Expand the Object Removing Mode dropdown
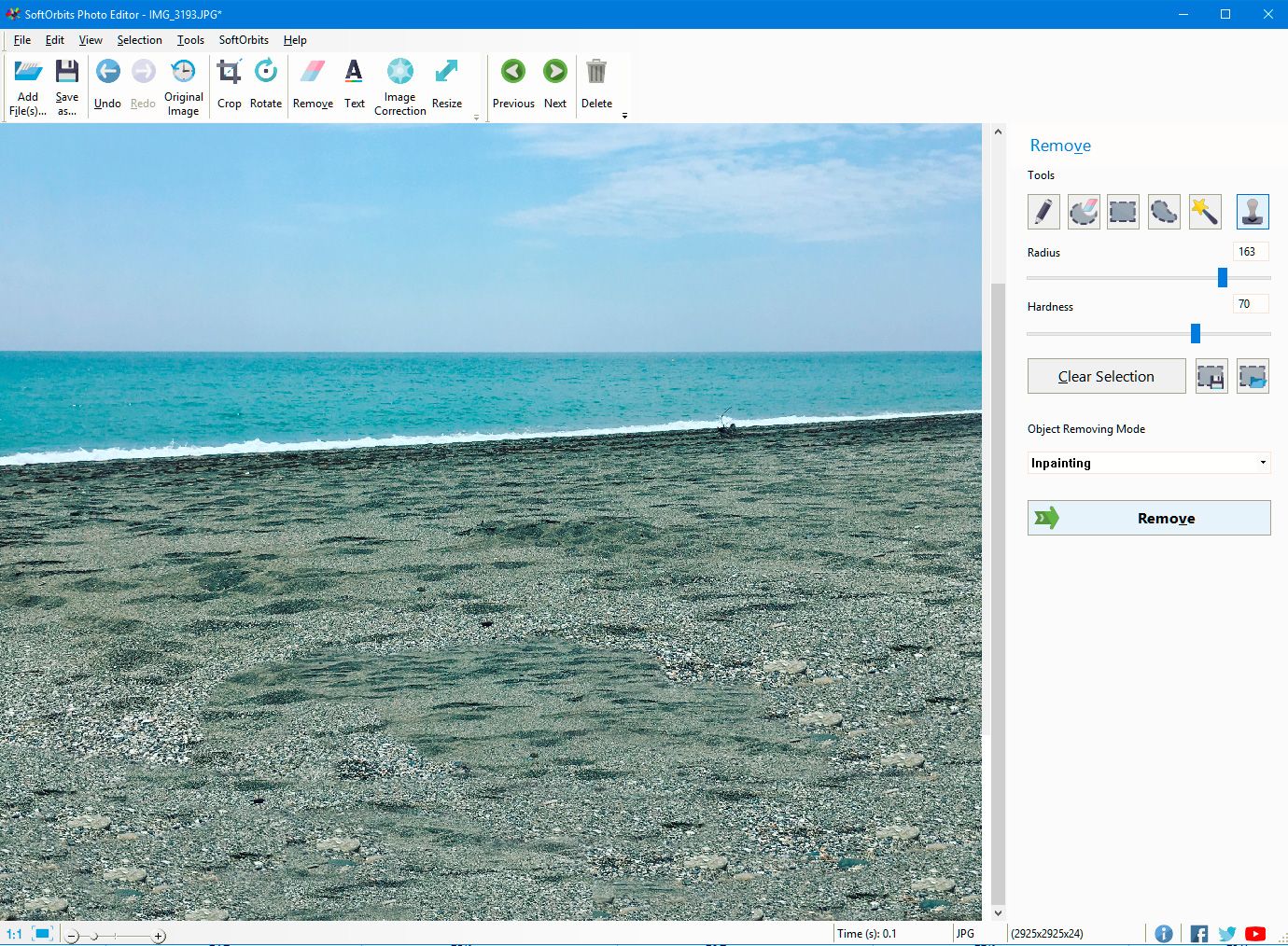 click(1263, 463)
